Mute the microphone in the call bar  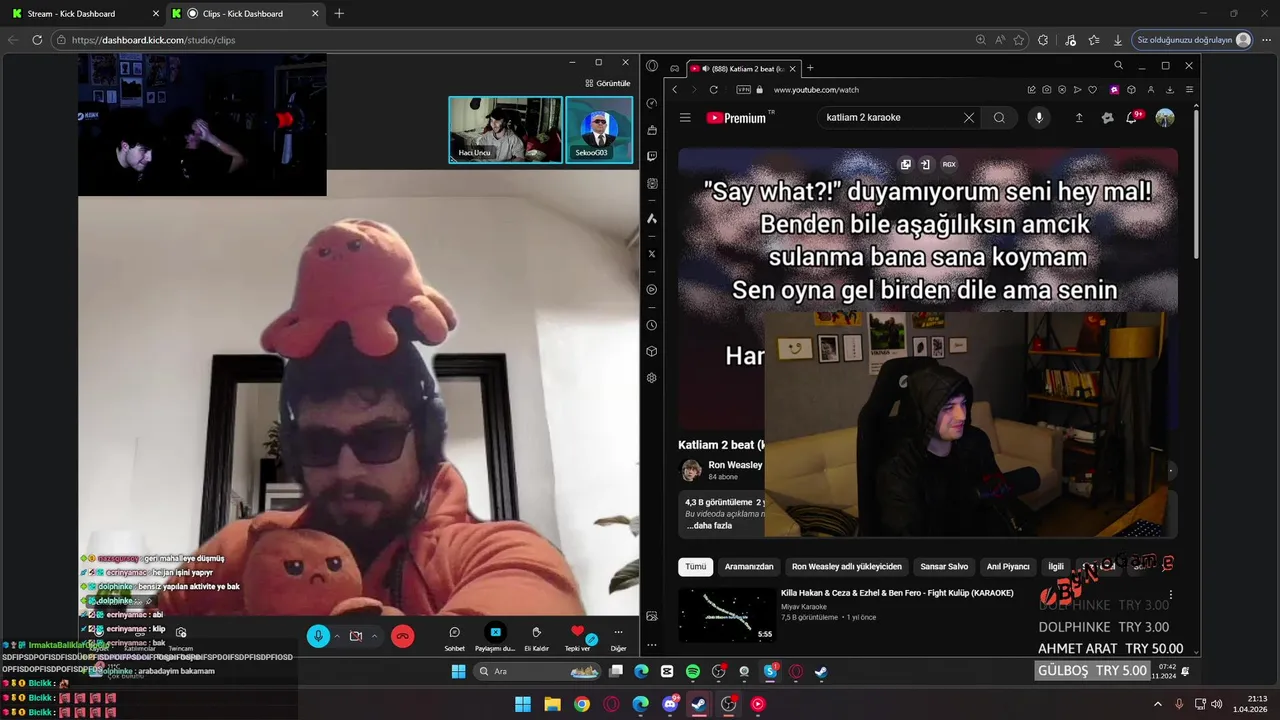pos(318,636)
